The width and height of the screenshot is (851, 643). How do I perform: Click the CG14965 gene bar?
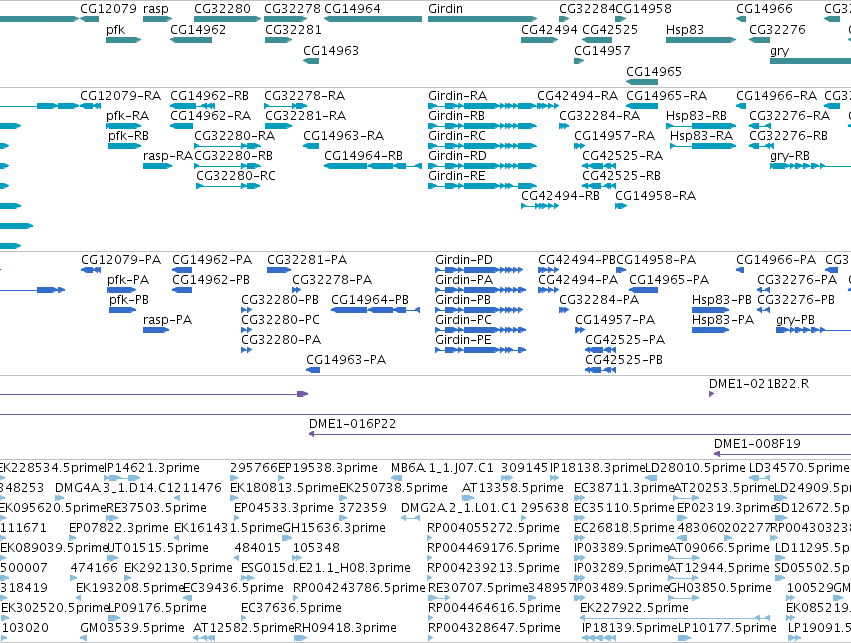coord(642,82)
